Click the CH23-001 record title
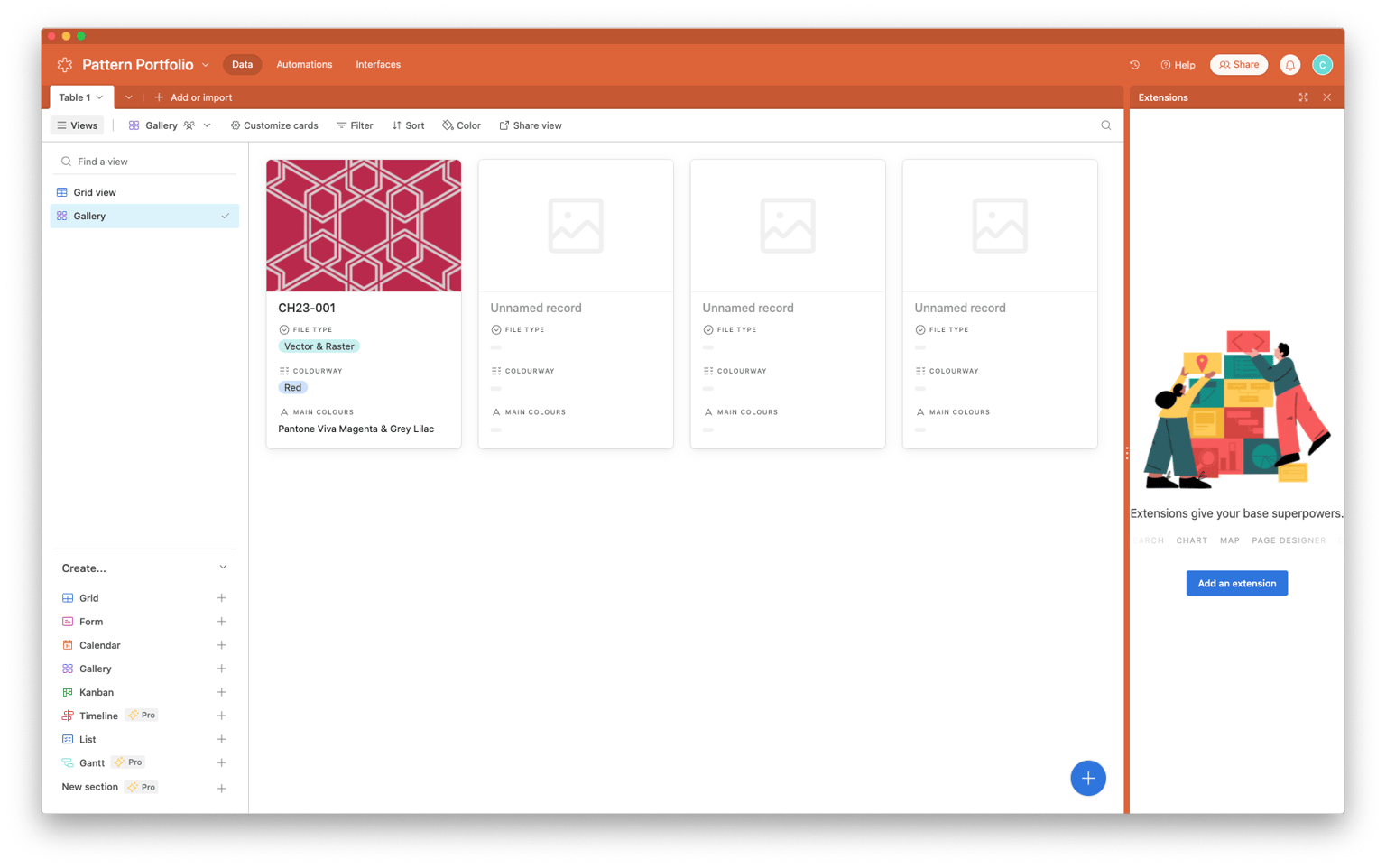The height and width of the screenshot is (868, 1386). click(307, 308)
